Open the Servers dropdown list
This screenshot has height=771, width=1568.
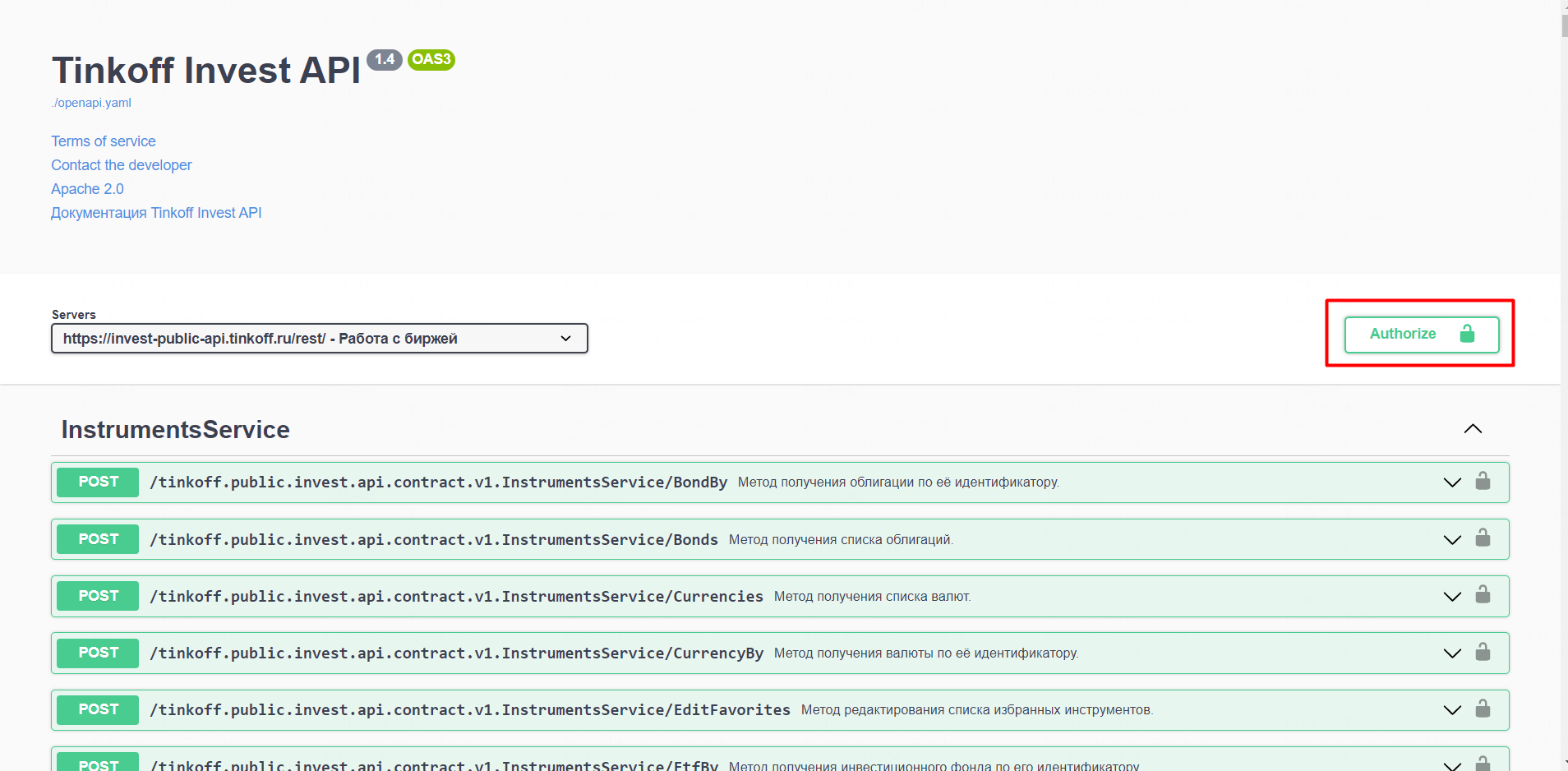319,339
